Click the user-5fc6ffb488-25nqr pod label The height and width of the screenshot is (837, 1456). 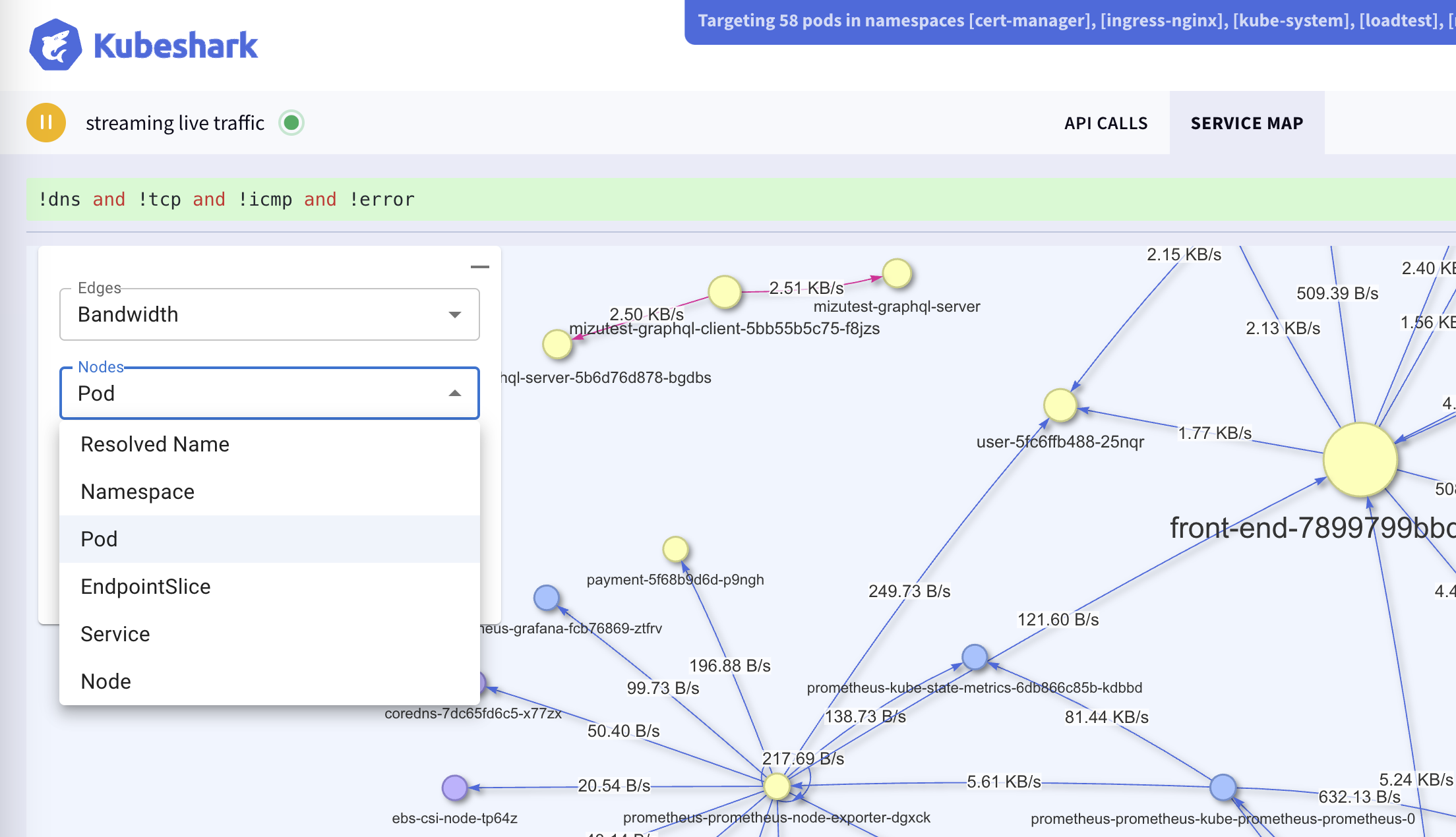[x=1060, y=442]
